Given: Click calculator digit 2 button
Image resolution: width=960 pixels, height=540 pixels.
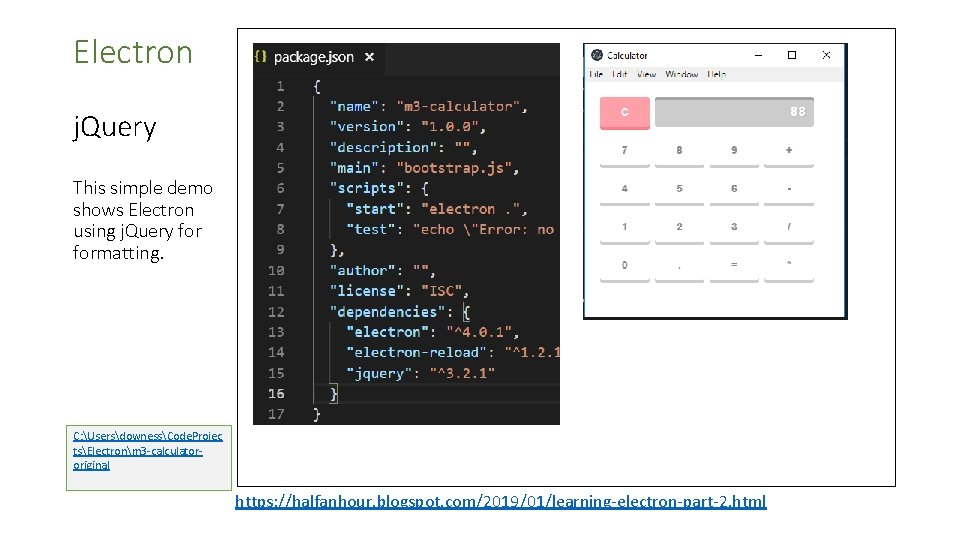Looking at the screenshot, I should [679, 228].
